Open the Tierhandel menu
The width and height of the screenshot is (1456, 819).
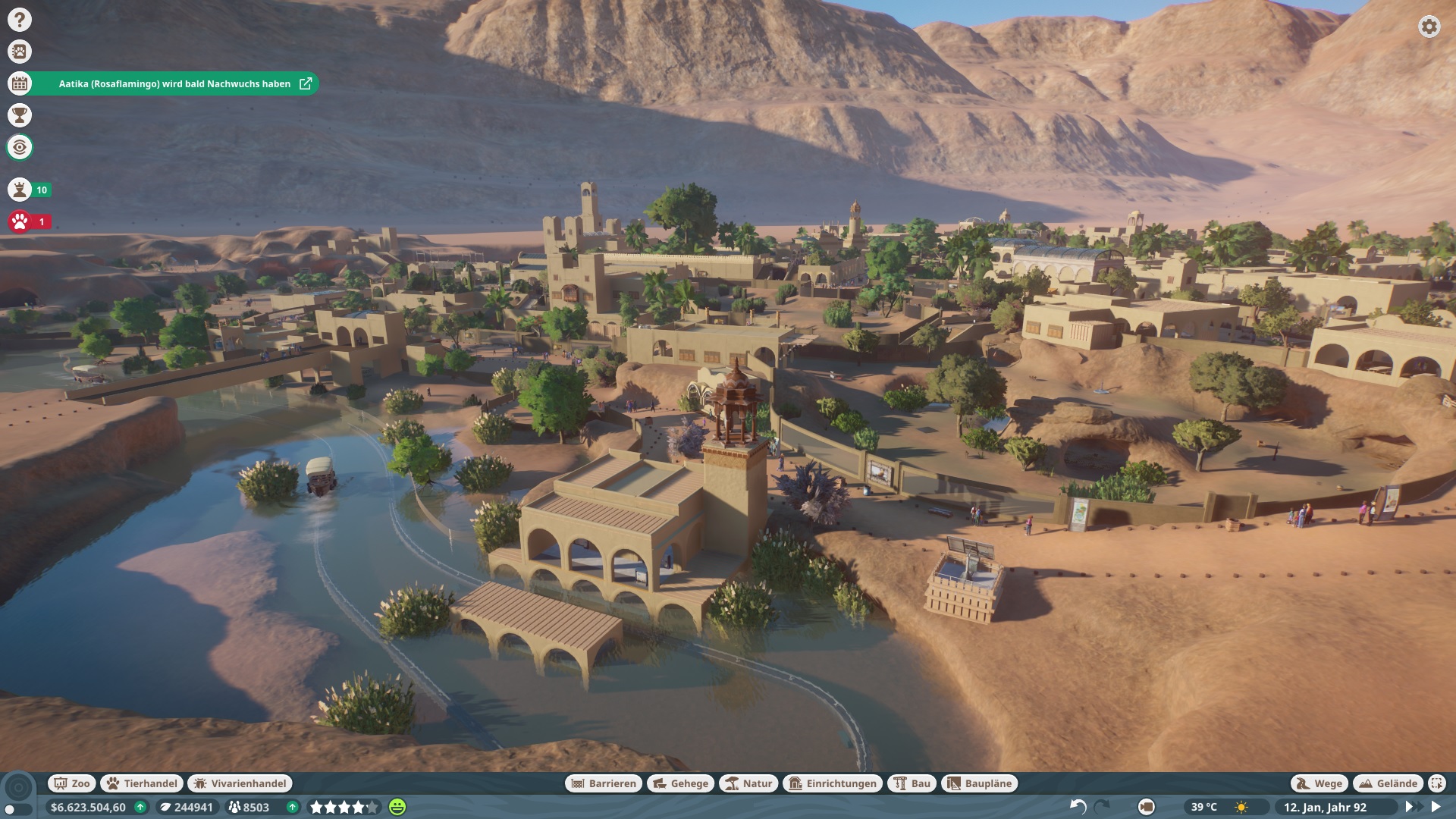click(142, 783)
